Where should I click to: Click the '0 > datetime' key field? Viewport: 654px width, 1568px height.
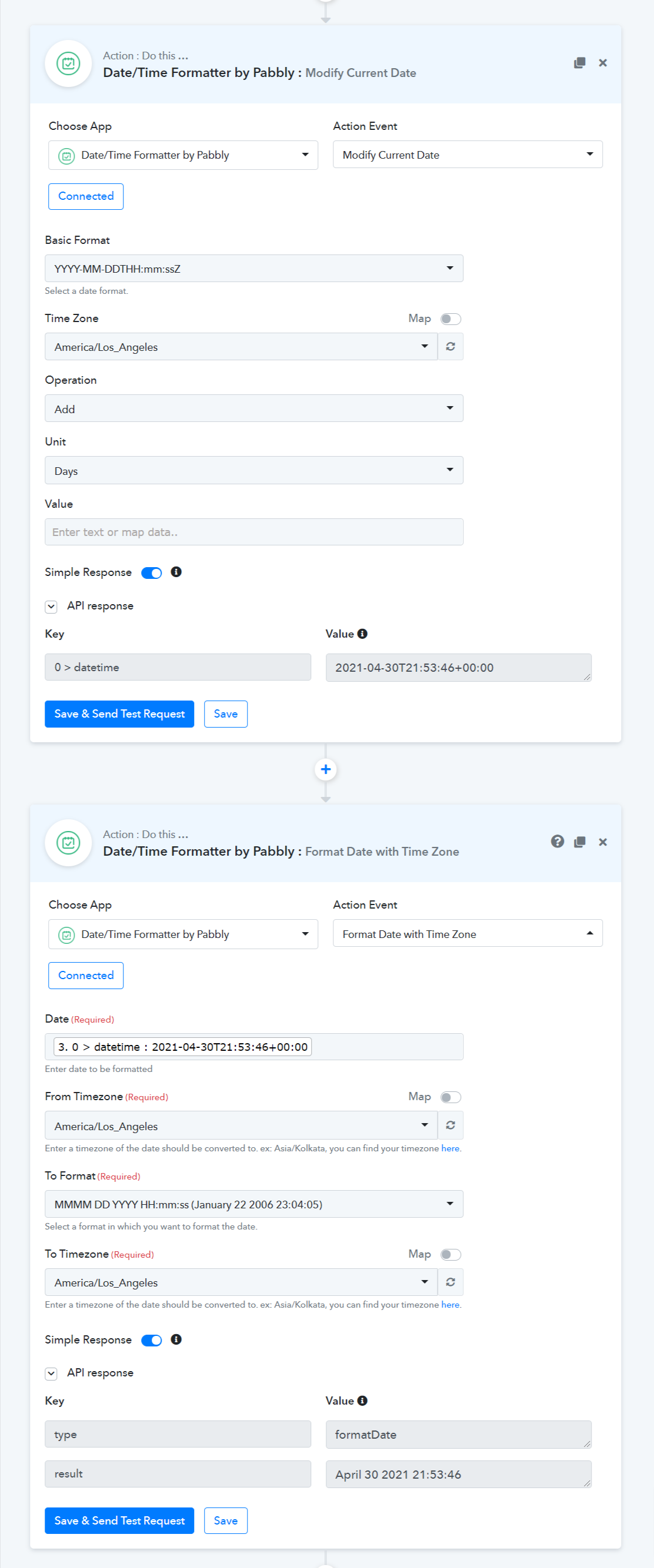click(x=178, y=667)
